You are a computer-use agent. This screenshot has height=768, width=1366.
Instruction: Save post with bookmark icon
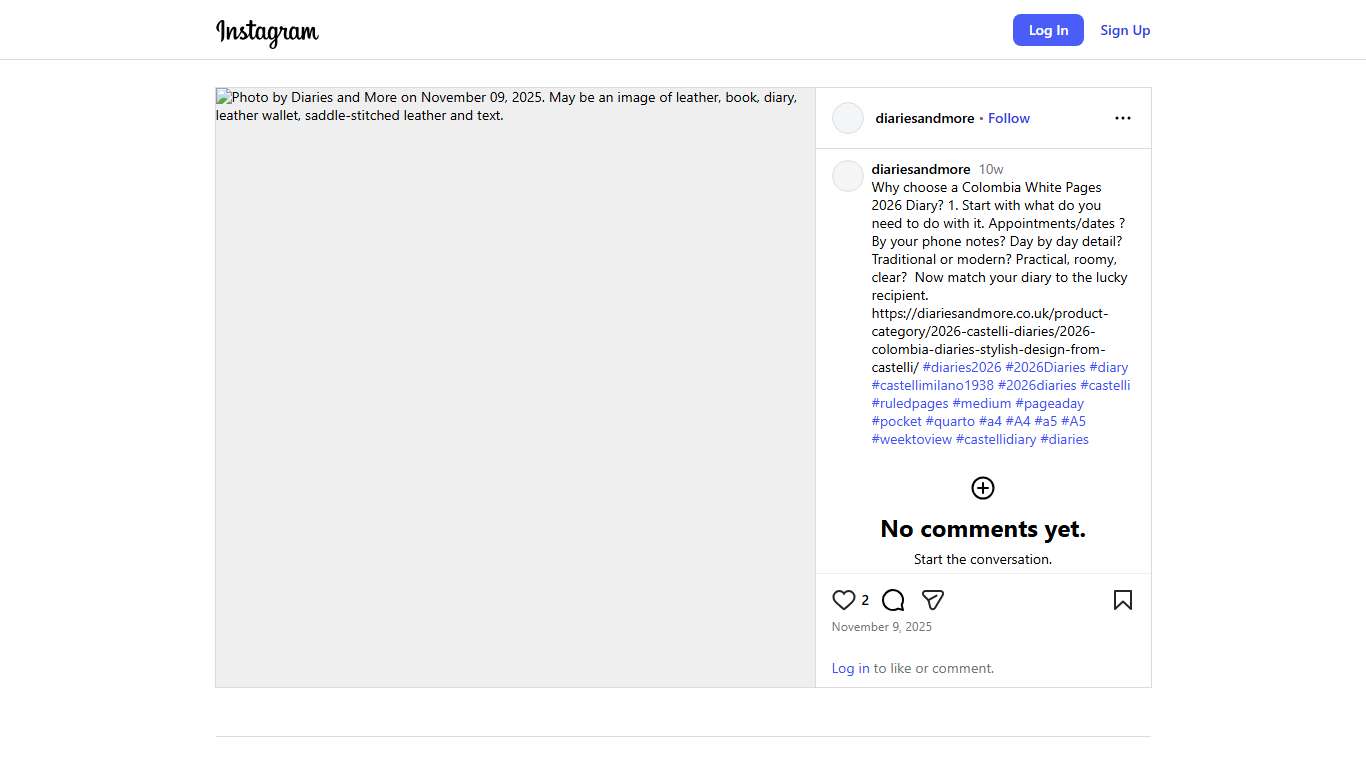tap(1122, 600)
